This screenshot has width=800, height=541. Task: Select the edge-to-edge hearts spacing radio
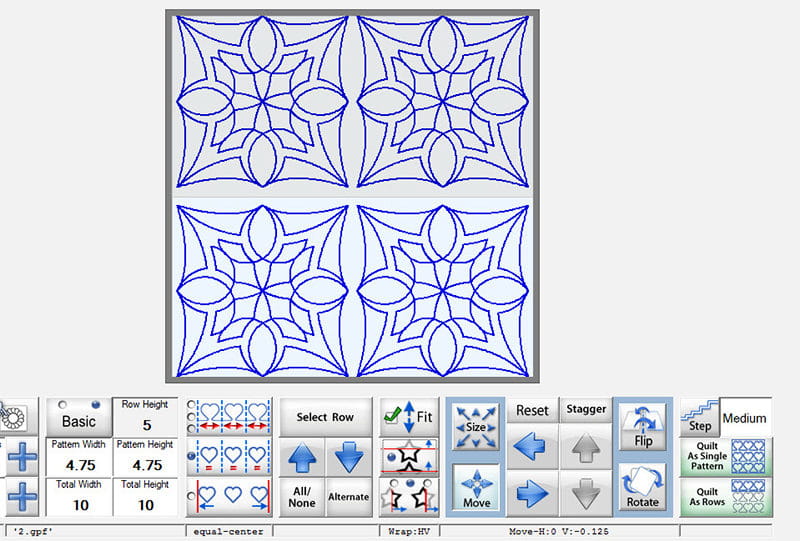tap(191, 496)
